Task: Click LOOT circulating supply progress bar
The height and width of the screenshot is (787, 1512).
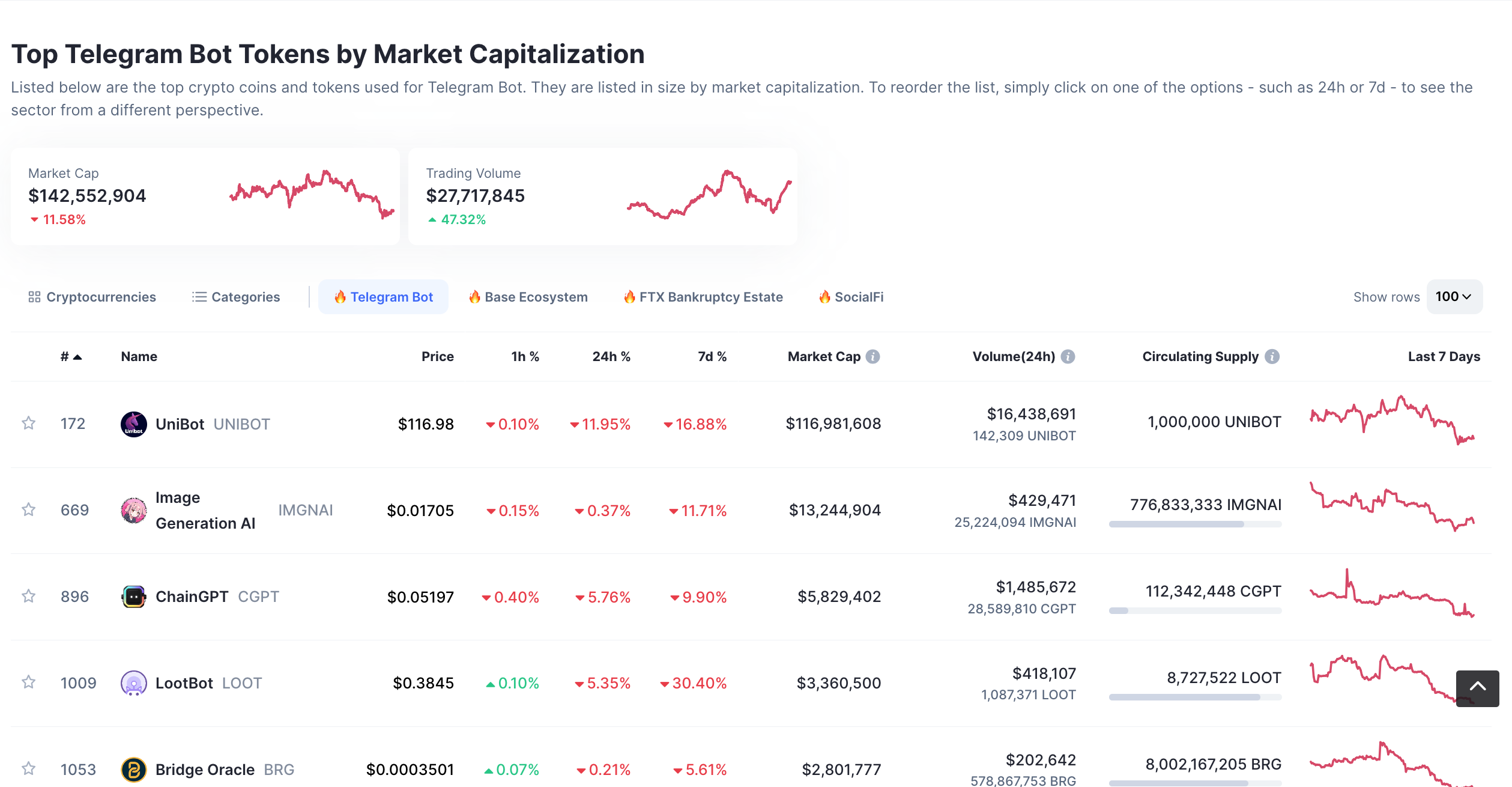Action: [x=1195, y=697]
